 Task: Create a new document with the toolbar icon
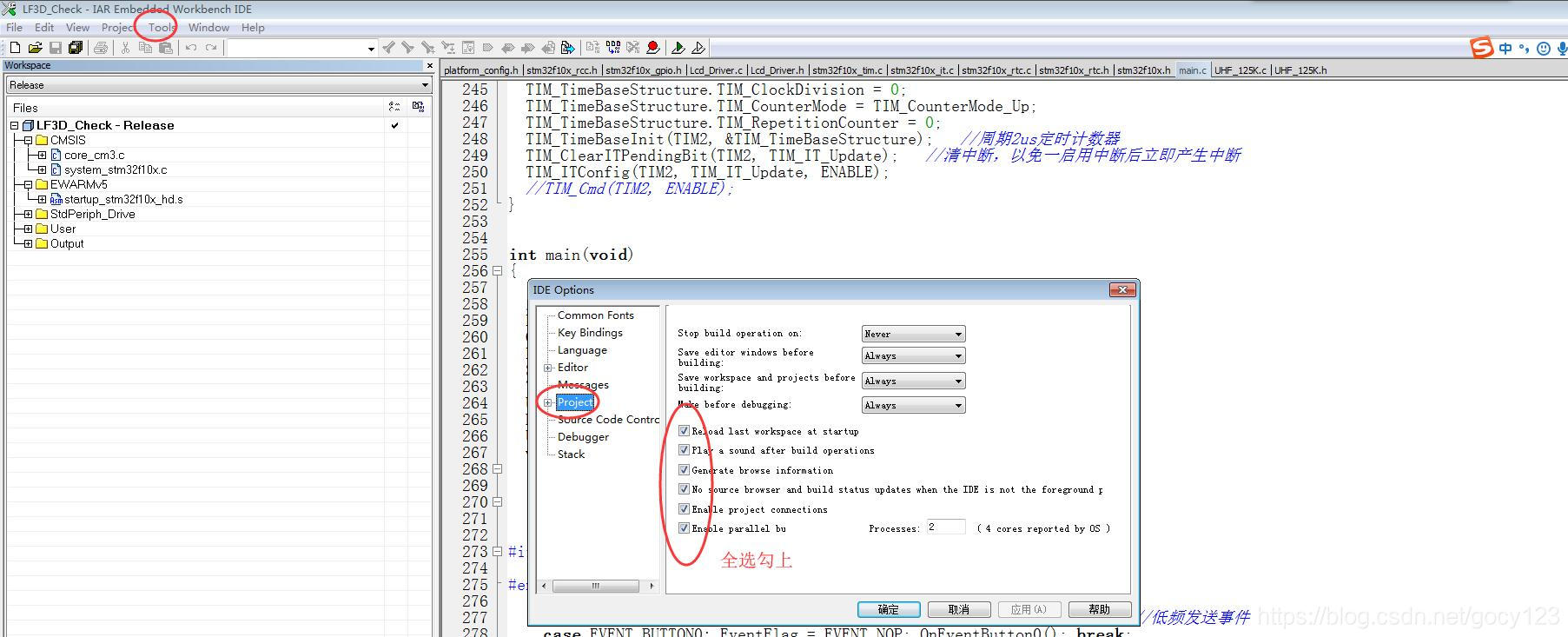point(15,48)
